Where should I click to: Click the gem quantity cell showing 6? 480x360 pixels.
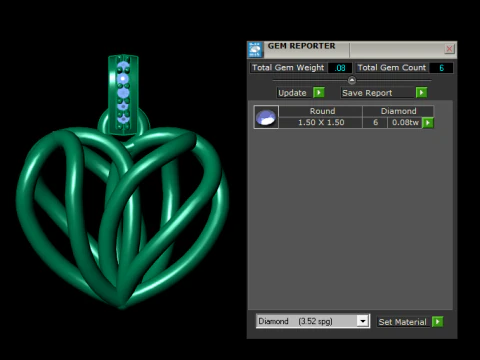[x=375, y=123]
